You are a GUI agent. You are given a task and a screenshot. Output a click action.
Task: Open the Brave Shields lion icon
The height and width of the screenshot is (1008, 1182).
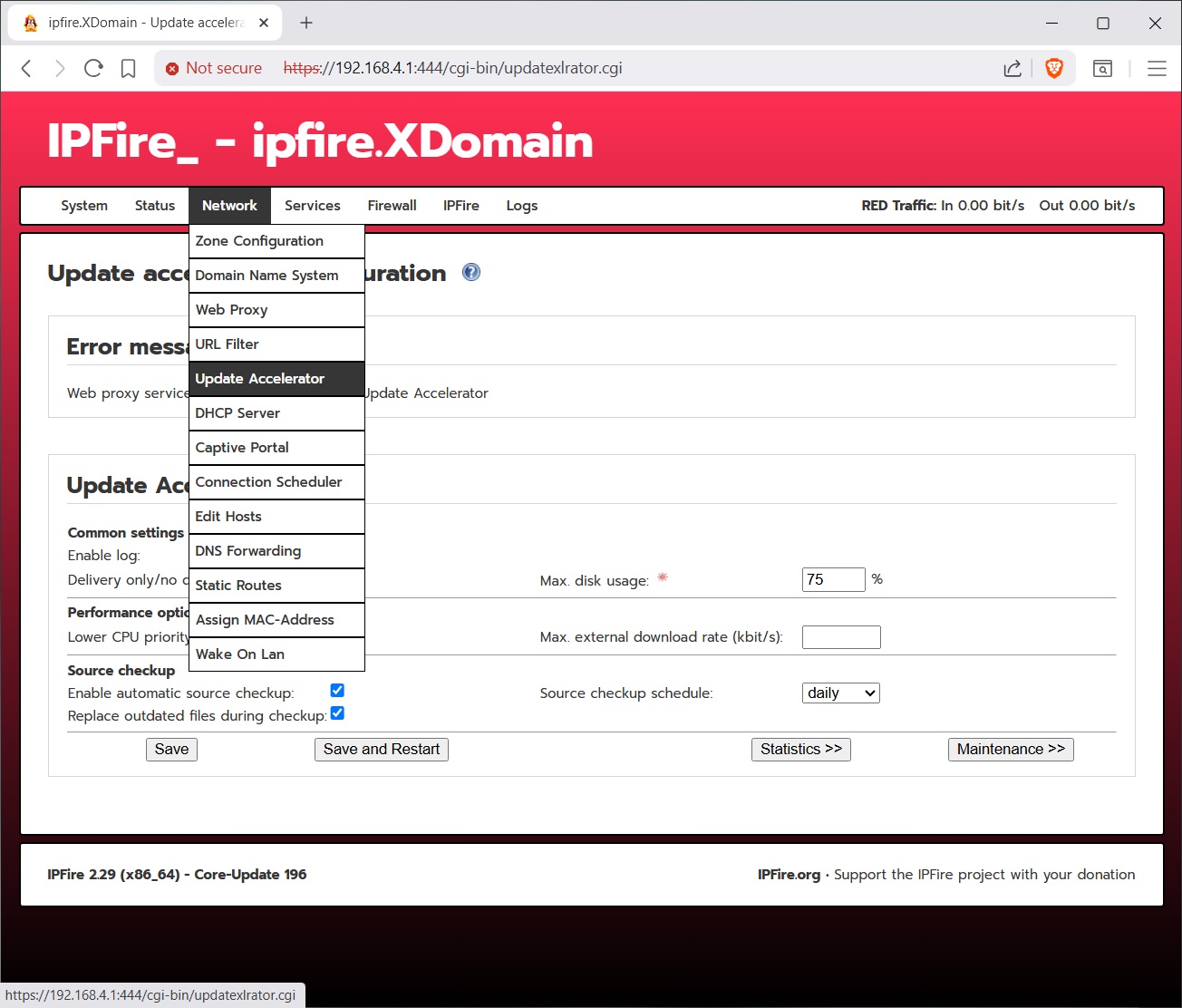pos(1054,68)
